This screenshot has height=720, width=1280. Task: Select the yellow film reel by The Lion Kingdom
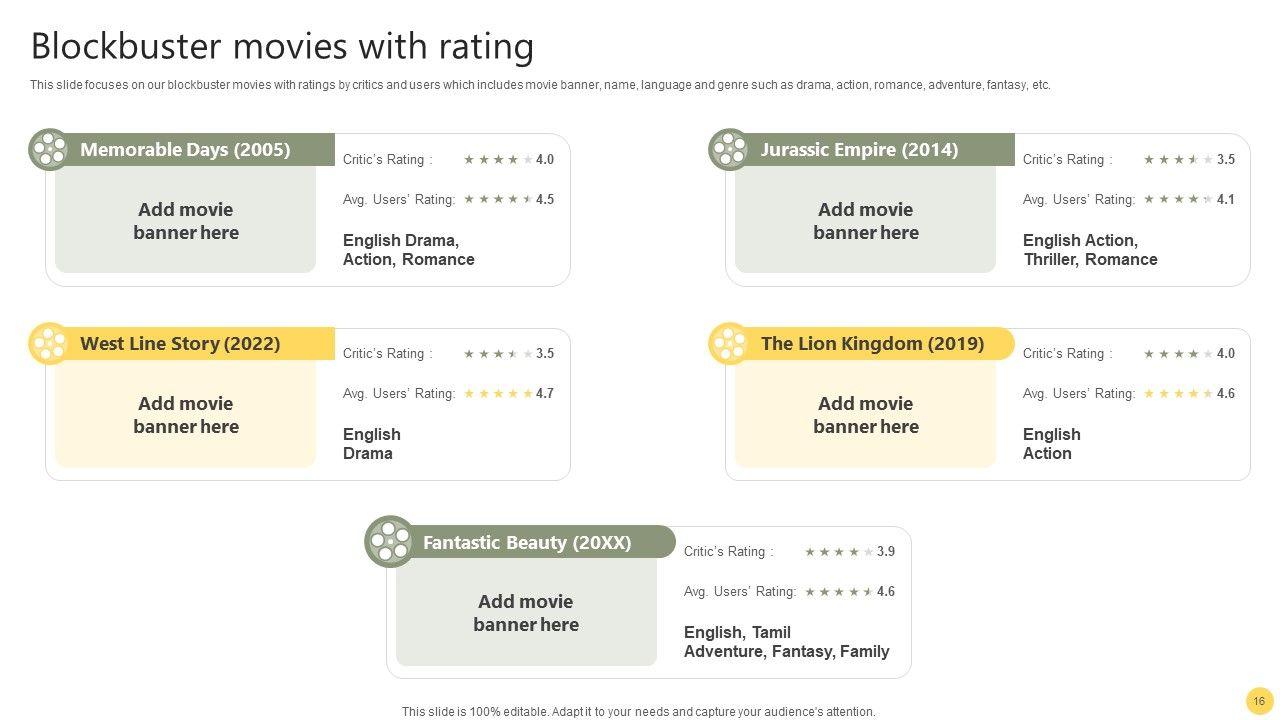click(729, 344)
